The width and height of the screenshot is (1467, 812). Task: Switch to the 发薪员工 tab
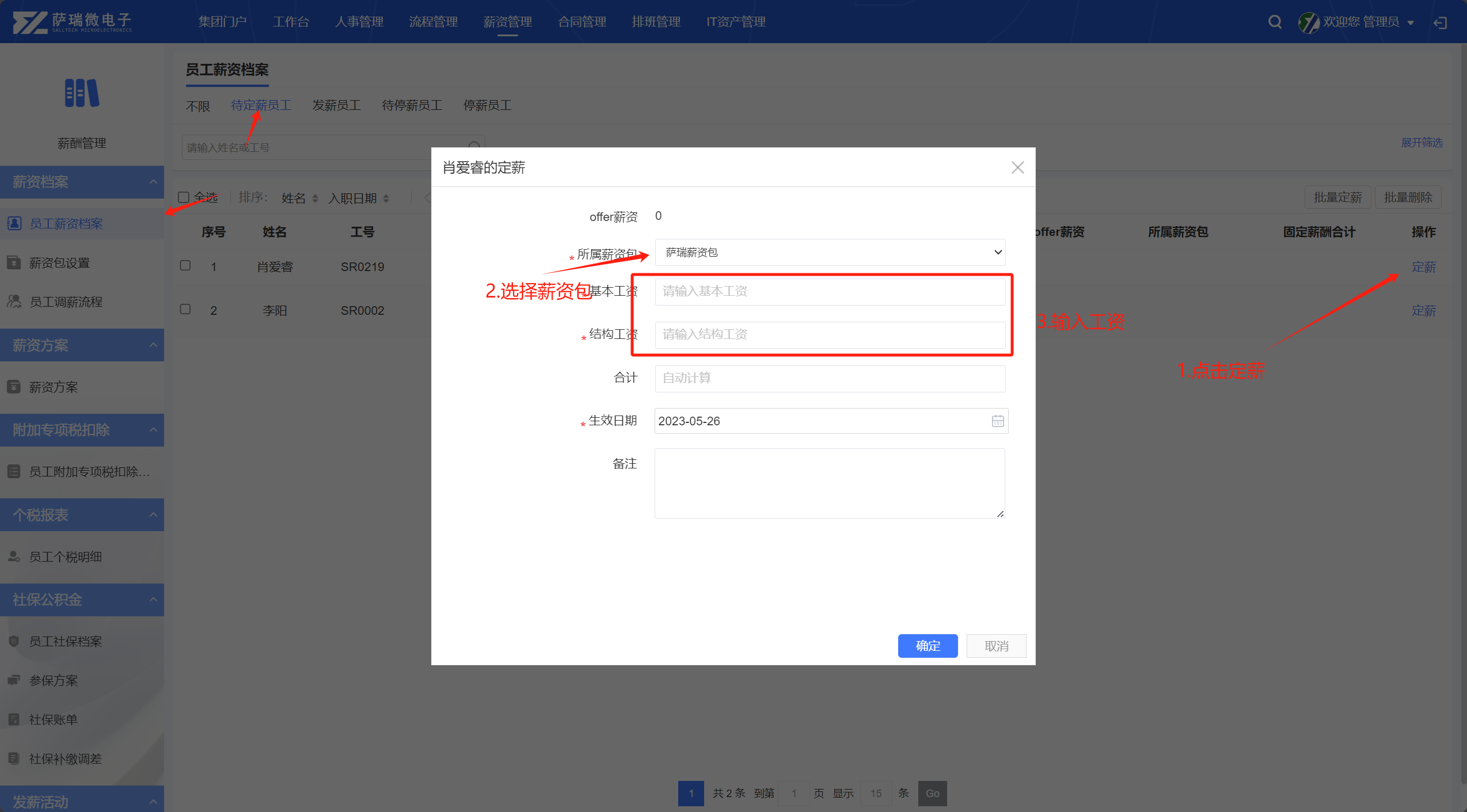coord(336,105)
